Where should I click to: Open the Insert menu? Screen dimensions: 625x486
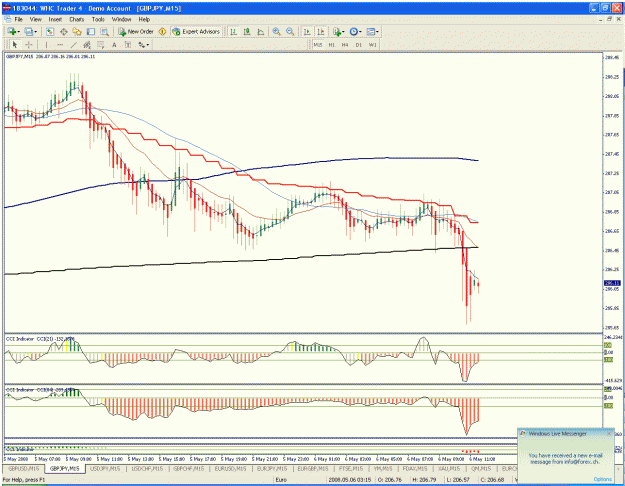55,19
